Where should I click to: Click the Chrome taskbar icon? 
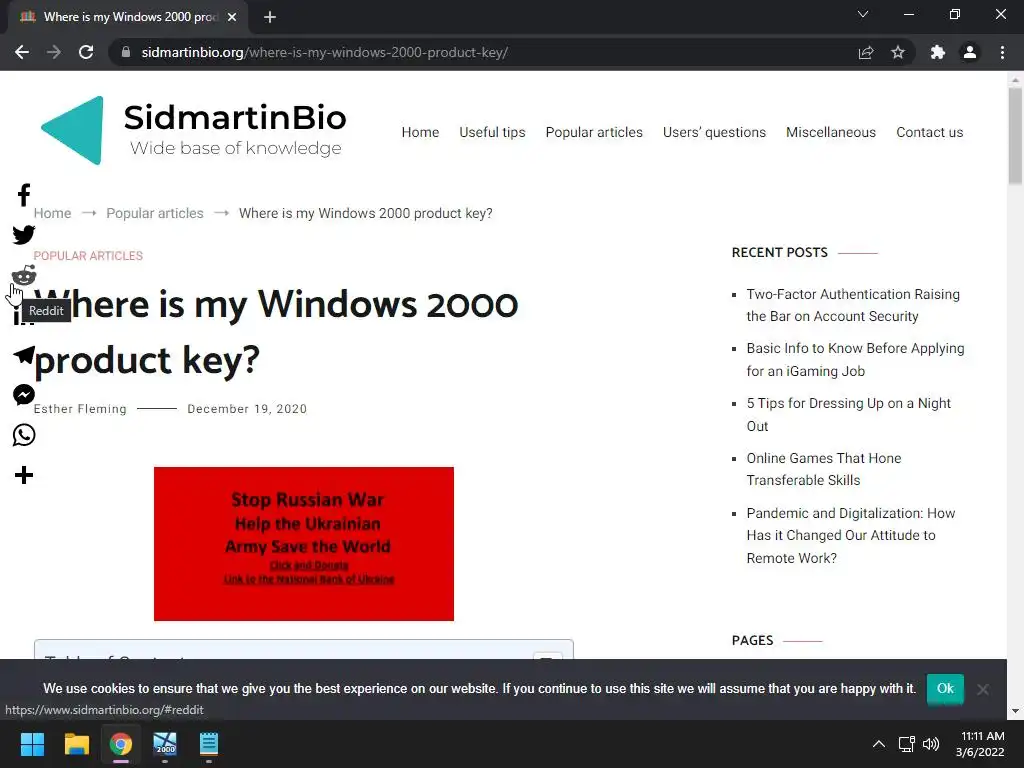click(121, 744)
